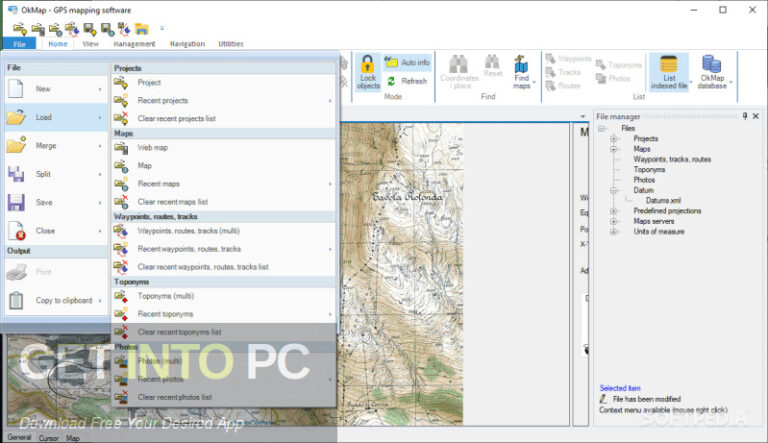Choose Close in File menu
Viewport: 768px width, 443px height.
coord(56,231)
